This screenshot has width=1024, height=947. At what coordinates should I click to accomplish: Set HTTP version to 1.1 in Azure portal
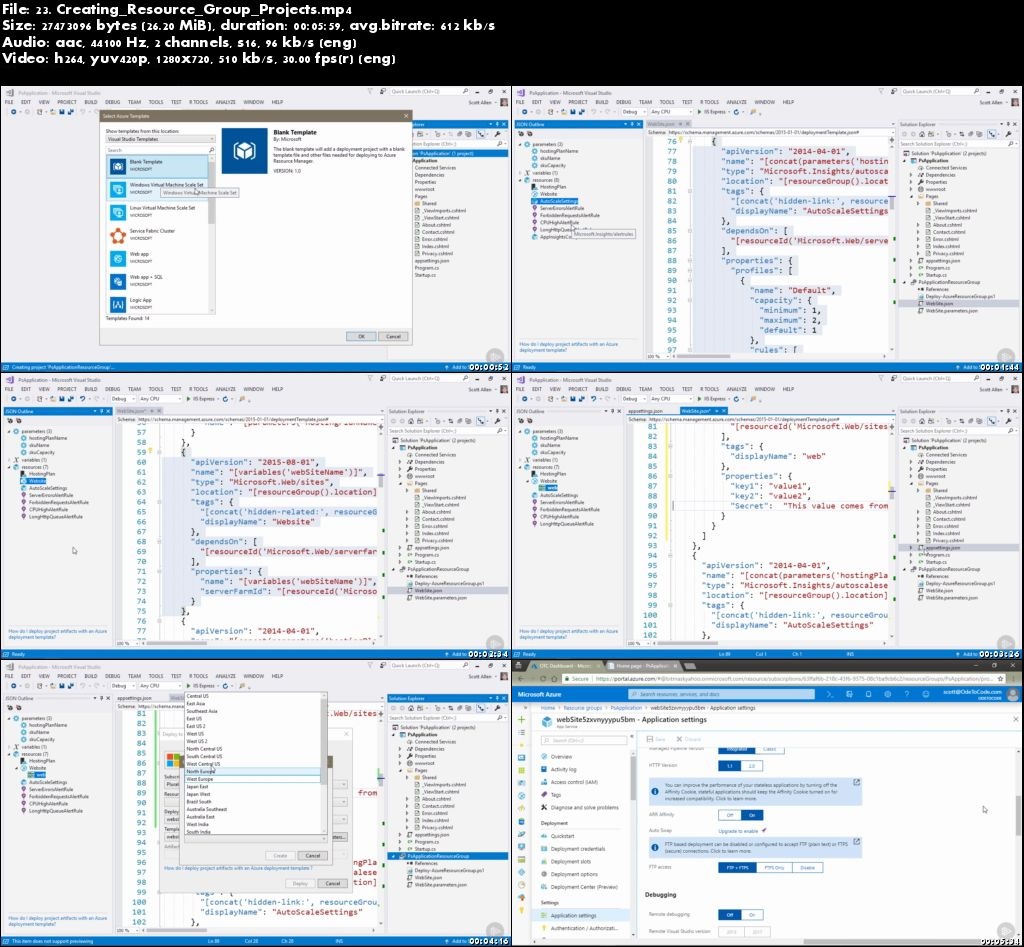[730, 765]
